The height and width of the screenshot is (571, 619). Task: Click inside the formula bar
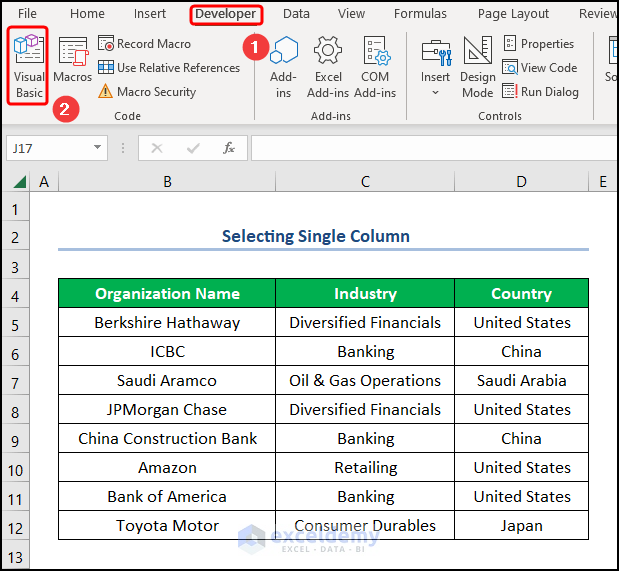coord(430,148)
